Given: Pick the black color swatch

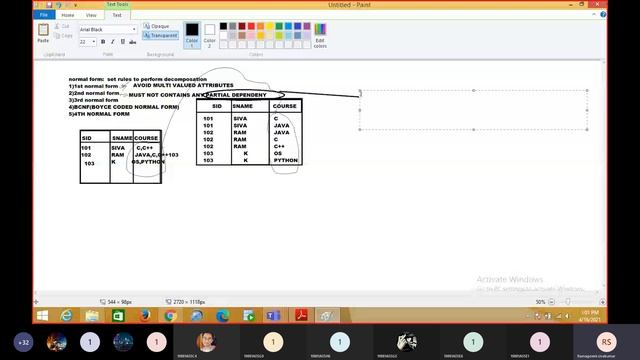Looking at the screenshot, I should pos(223,26).
